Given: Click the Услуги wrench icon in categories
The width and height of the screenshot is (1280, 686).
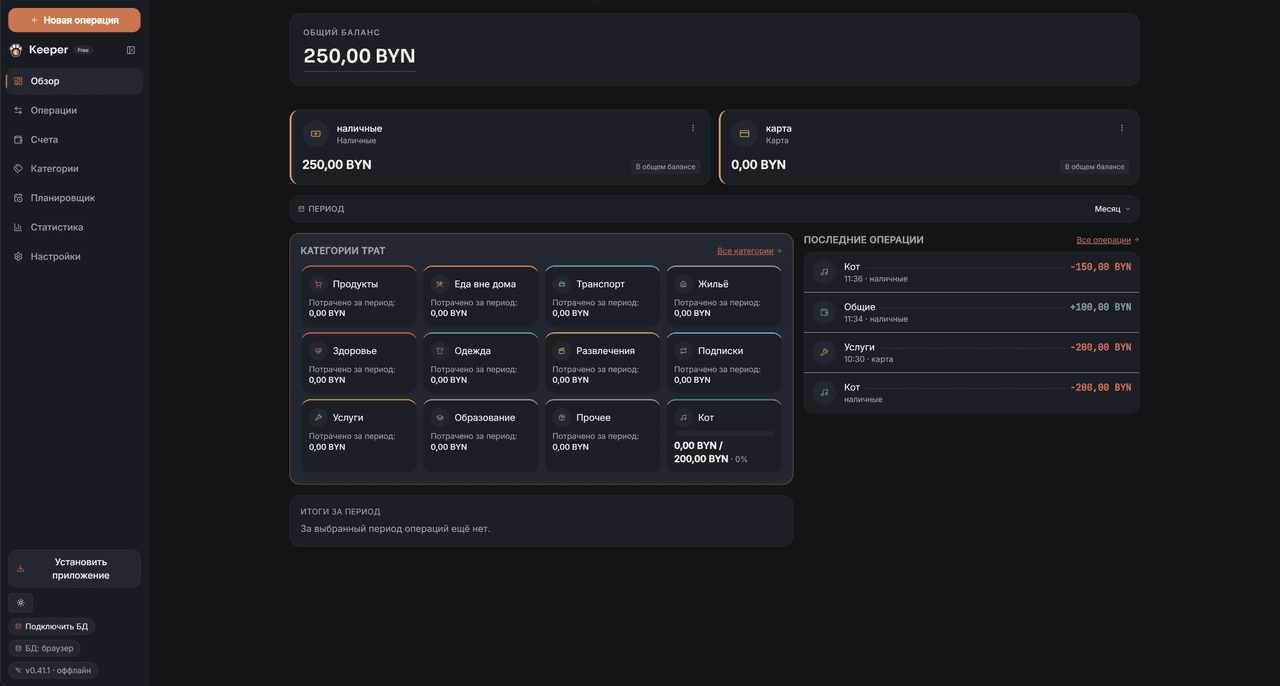Looking at the screenshot, I should coord(318,417).
